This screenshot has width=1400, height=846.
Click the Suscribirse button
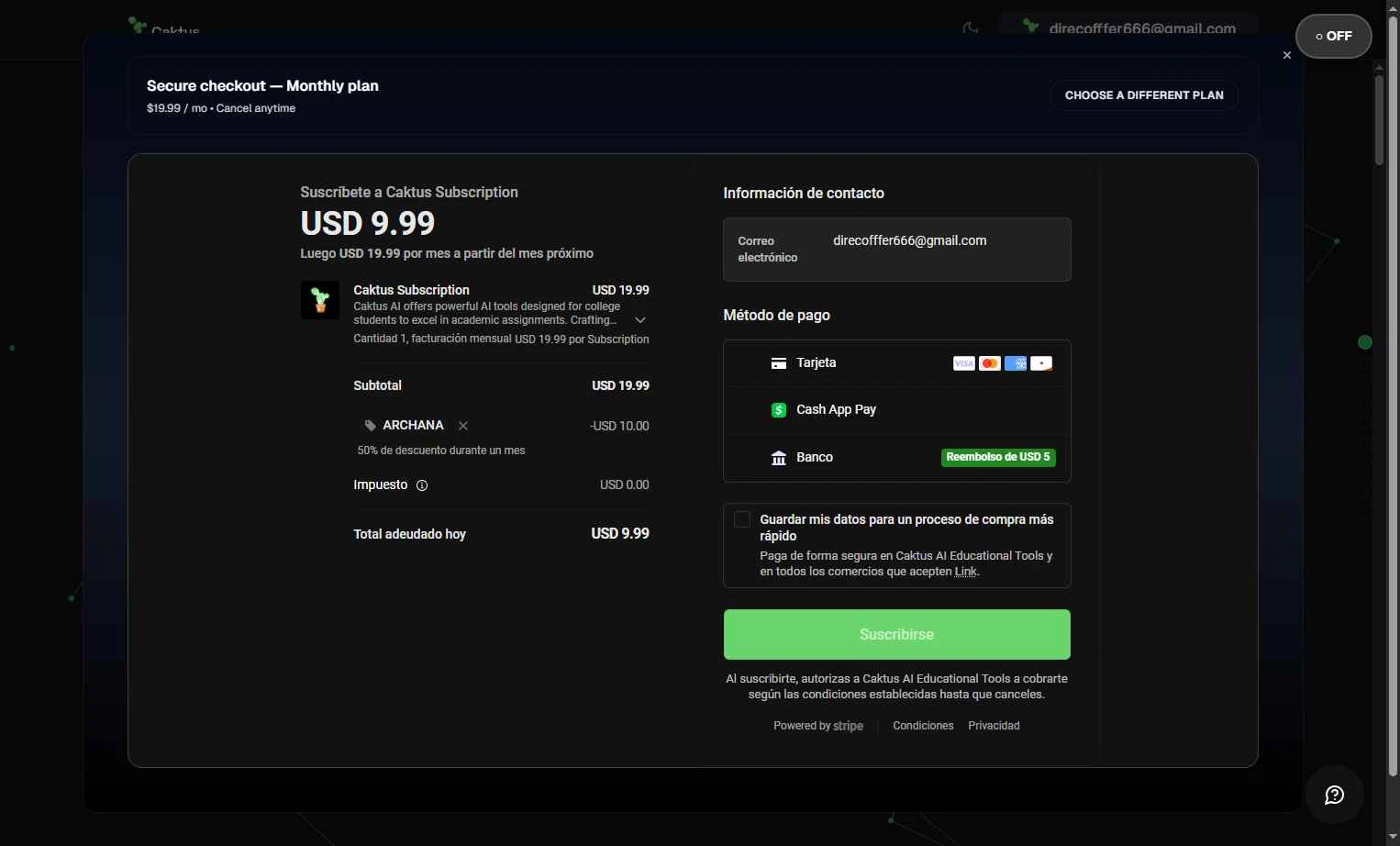(x=897, y=634)
